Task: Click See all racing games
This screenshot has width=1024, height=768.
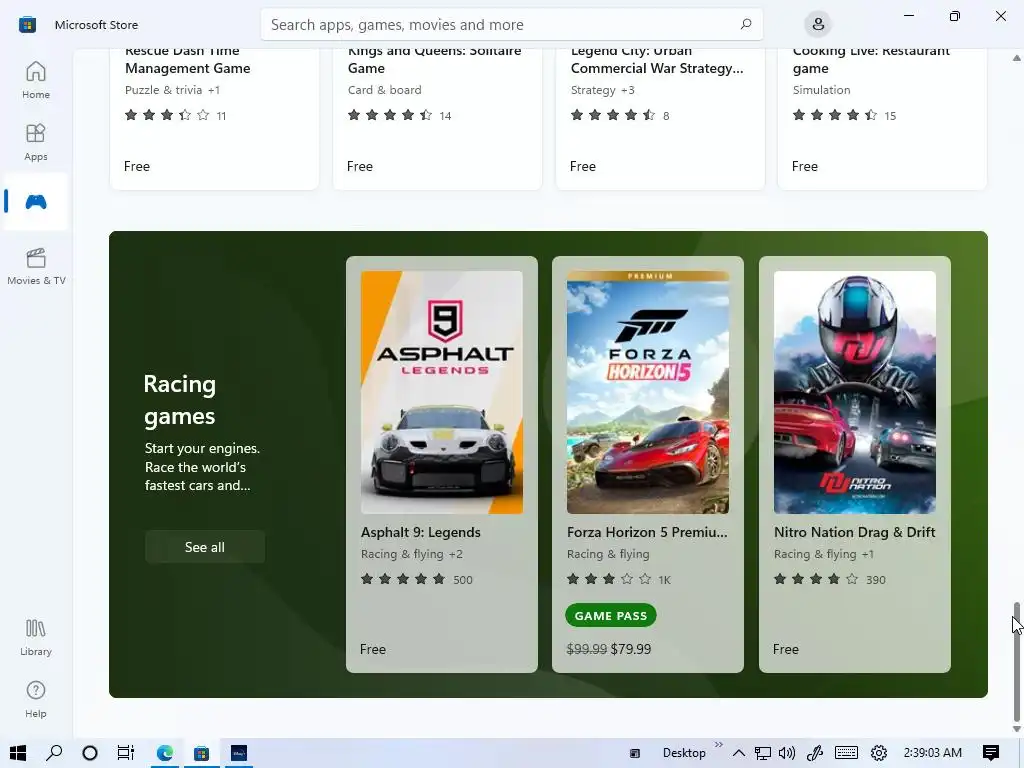Action: click(204, 547)
